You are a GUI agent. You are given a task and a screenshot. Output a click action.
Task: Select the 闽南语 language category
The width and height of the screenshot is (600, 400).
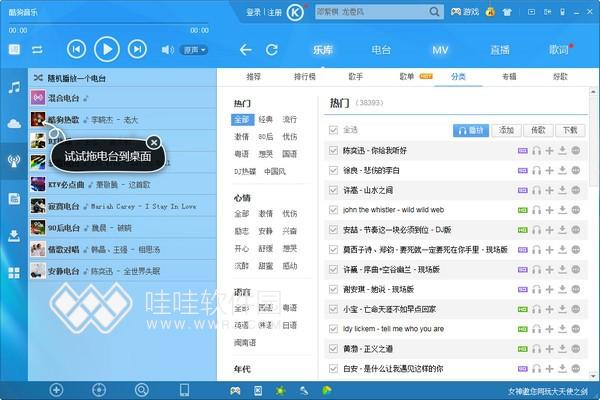pos(245,343)
